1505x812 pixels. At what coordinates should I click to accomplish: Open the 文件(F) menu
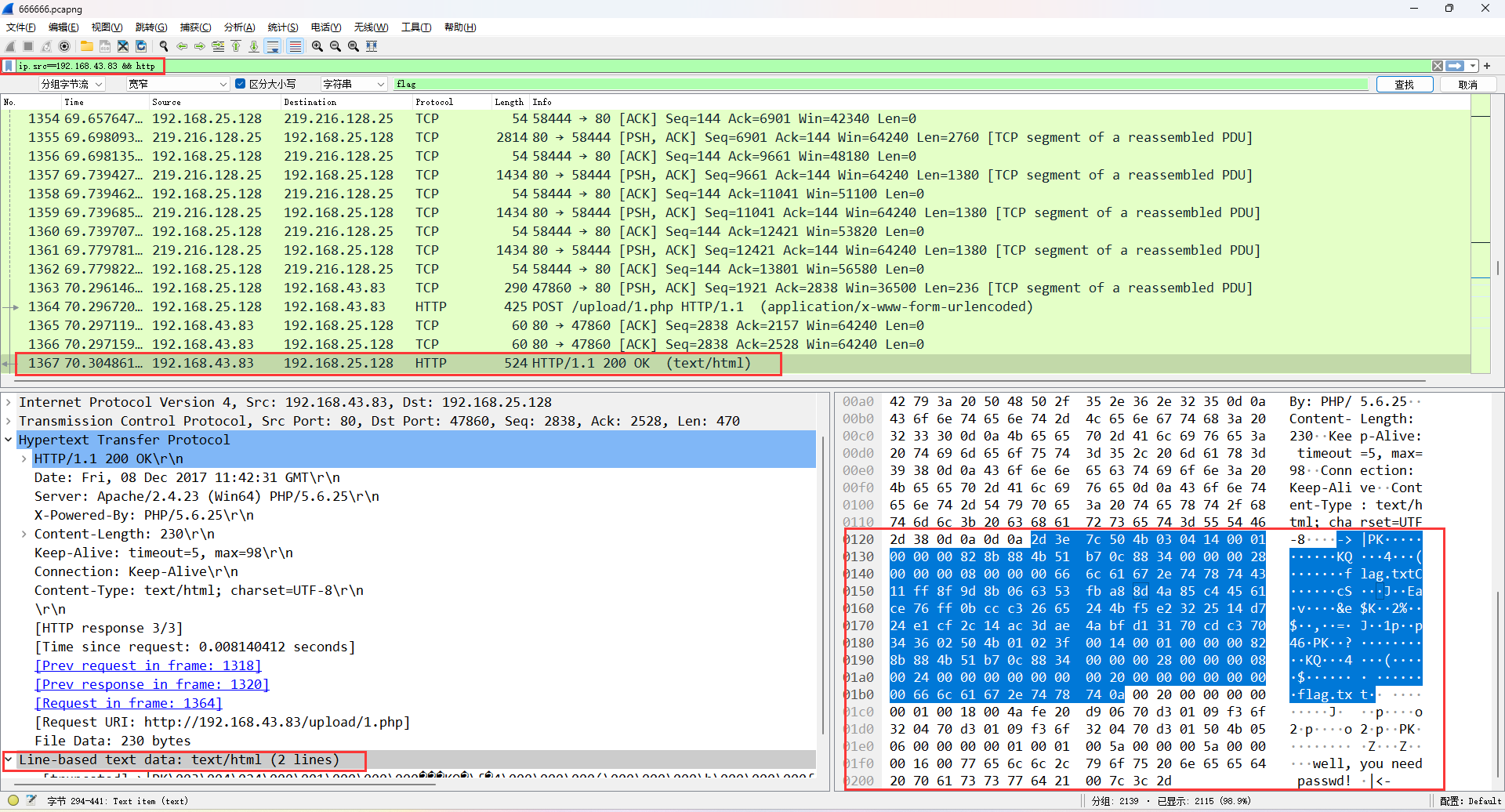point(20,27)
